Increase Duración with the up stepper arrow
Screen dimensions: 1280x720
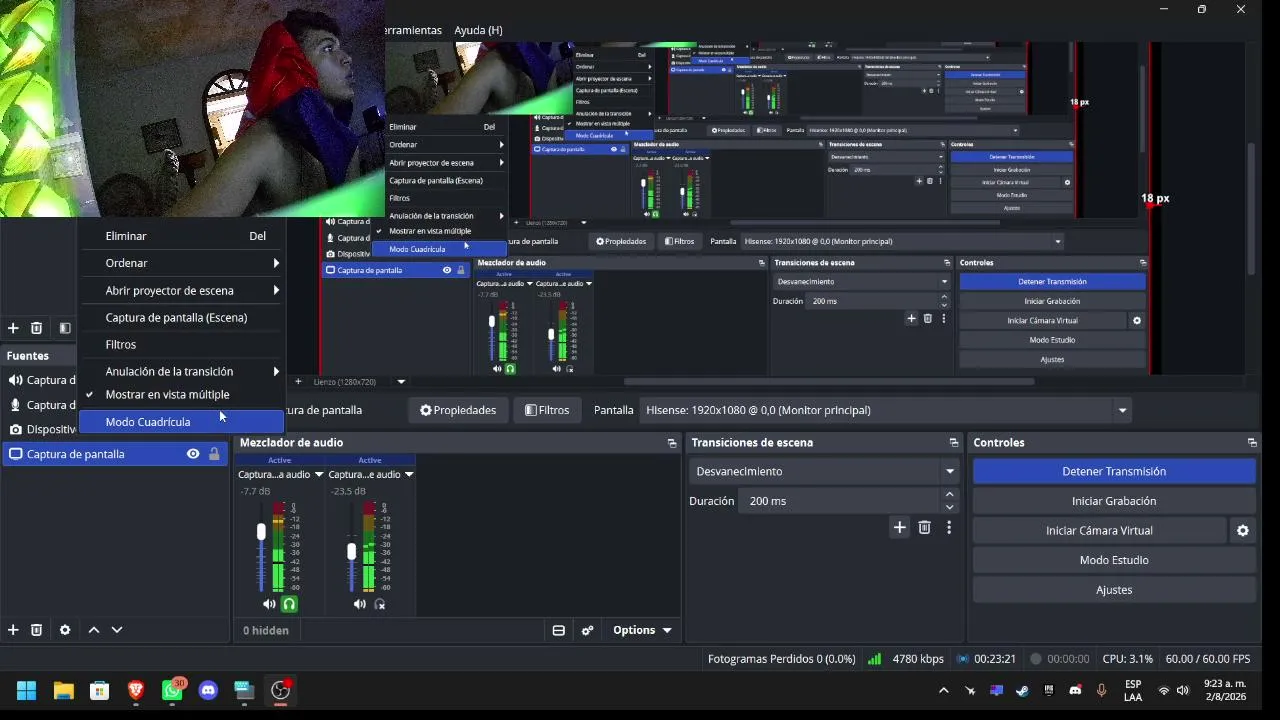click(x=950, y=495)
